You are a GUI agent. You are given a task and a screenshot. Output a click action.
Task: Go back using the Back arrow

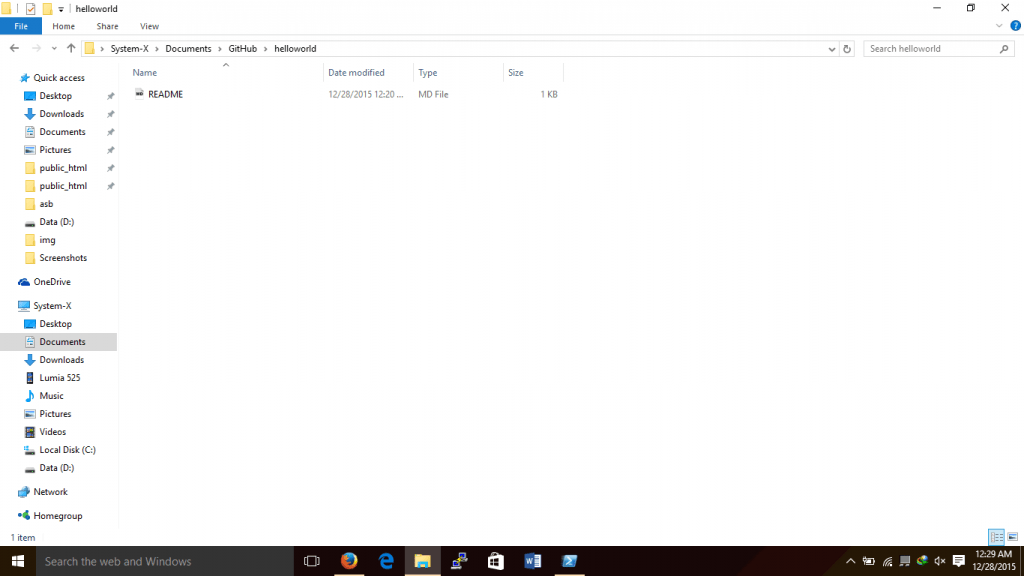[14, 48]
